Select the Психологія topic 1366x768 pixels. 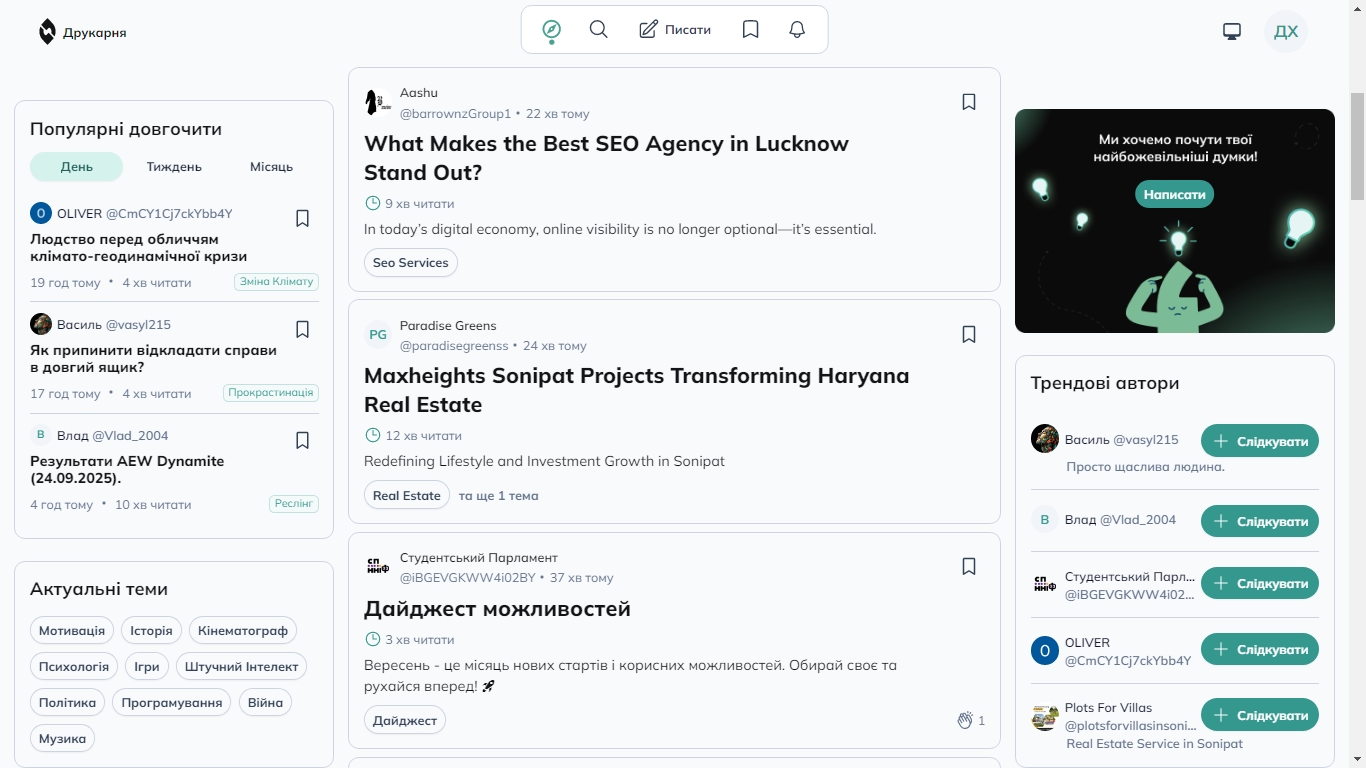[x=74, y=667]
